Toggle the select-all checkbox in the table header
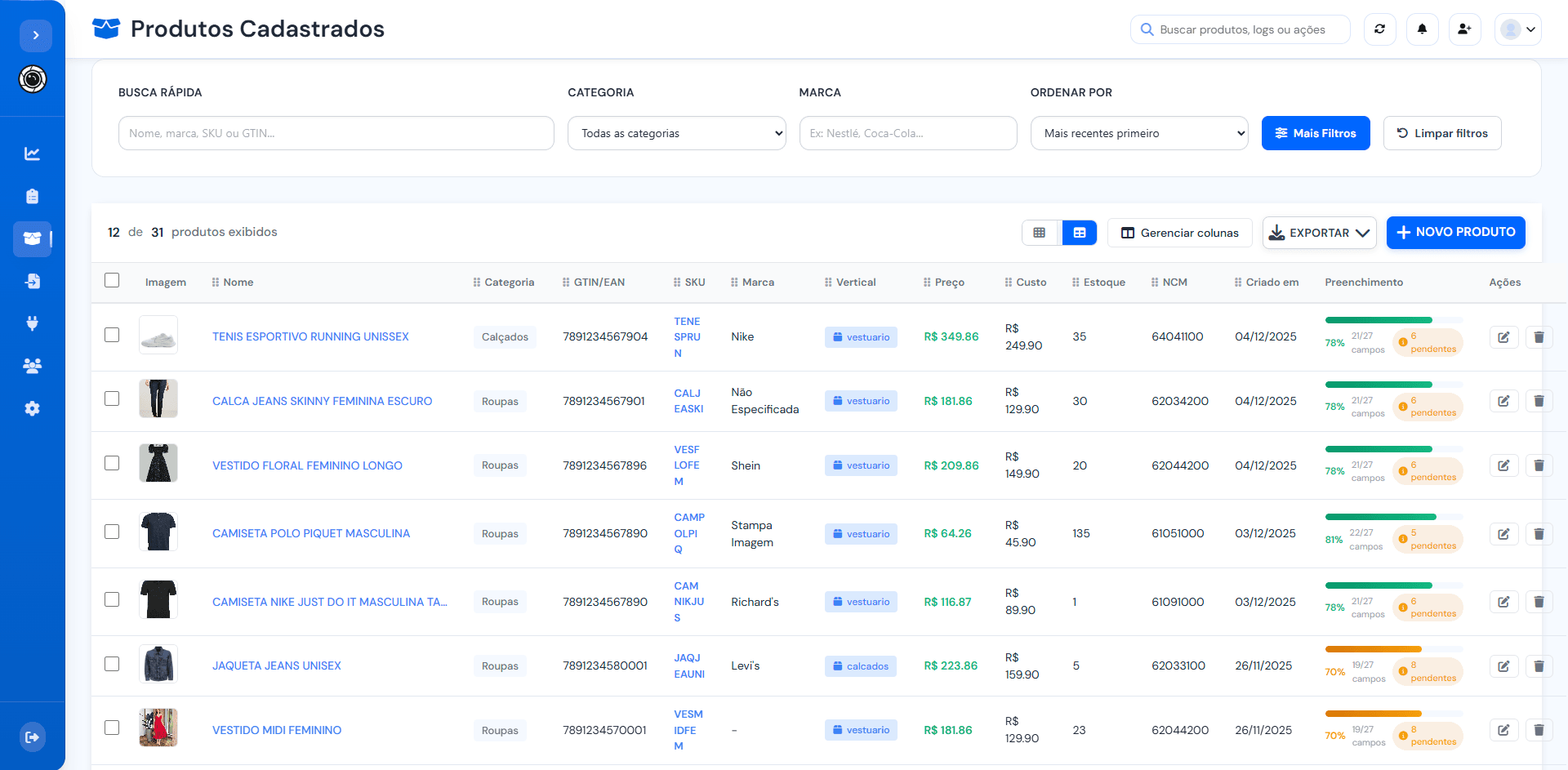Image resolution: width=1568 pixels, height=770 pixels. [x=112, y=280]
